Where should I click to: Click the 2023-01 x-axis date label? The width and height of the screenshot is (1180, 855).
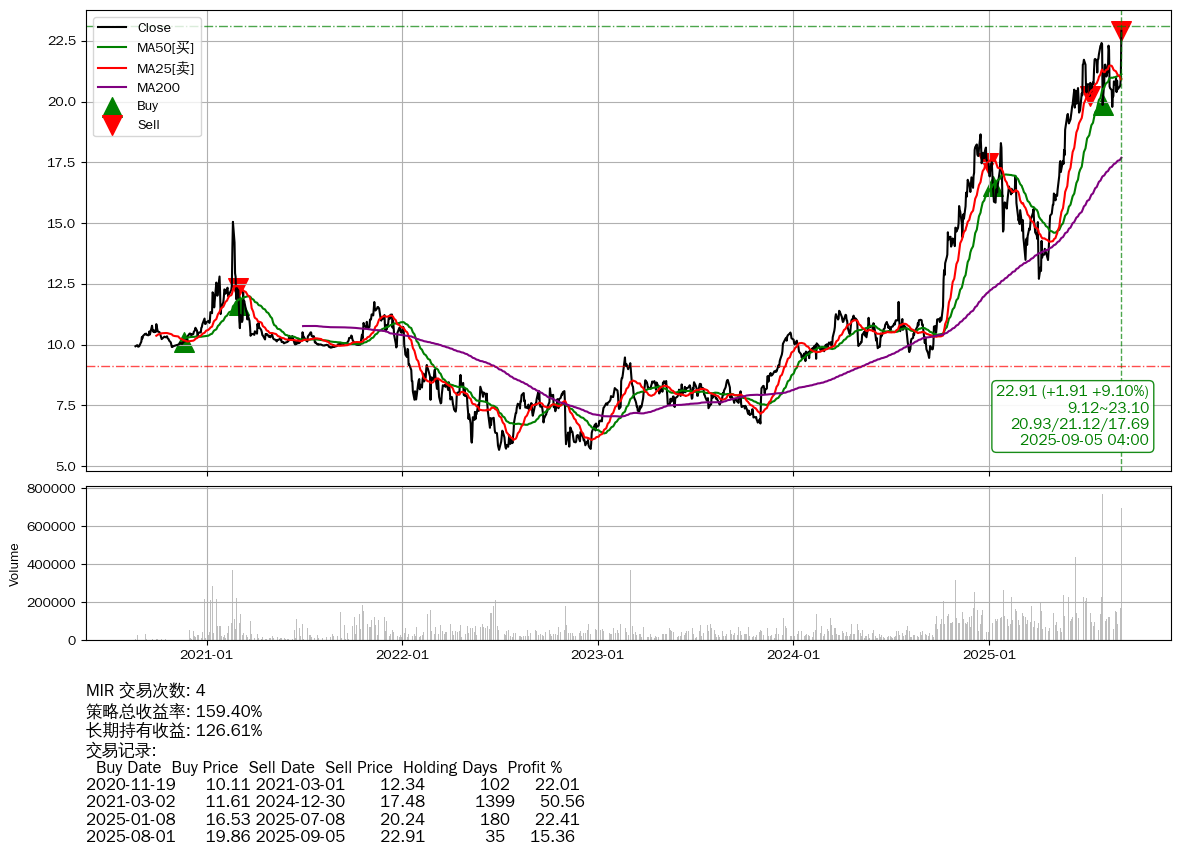pyautogui.click(x=597, y=656)
